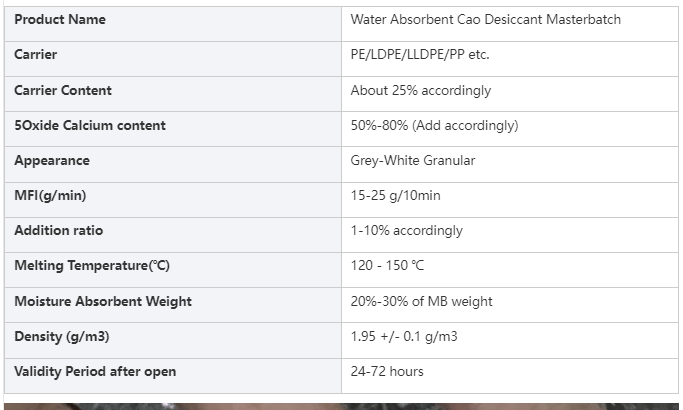The width and height of the screenshot is (683, 410).
Task: Click the Density (g/m3) label
Action: pyautogui.click(x=61, y=336)
